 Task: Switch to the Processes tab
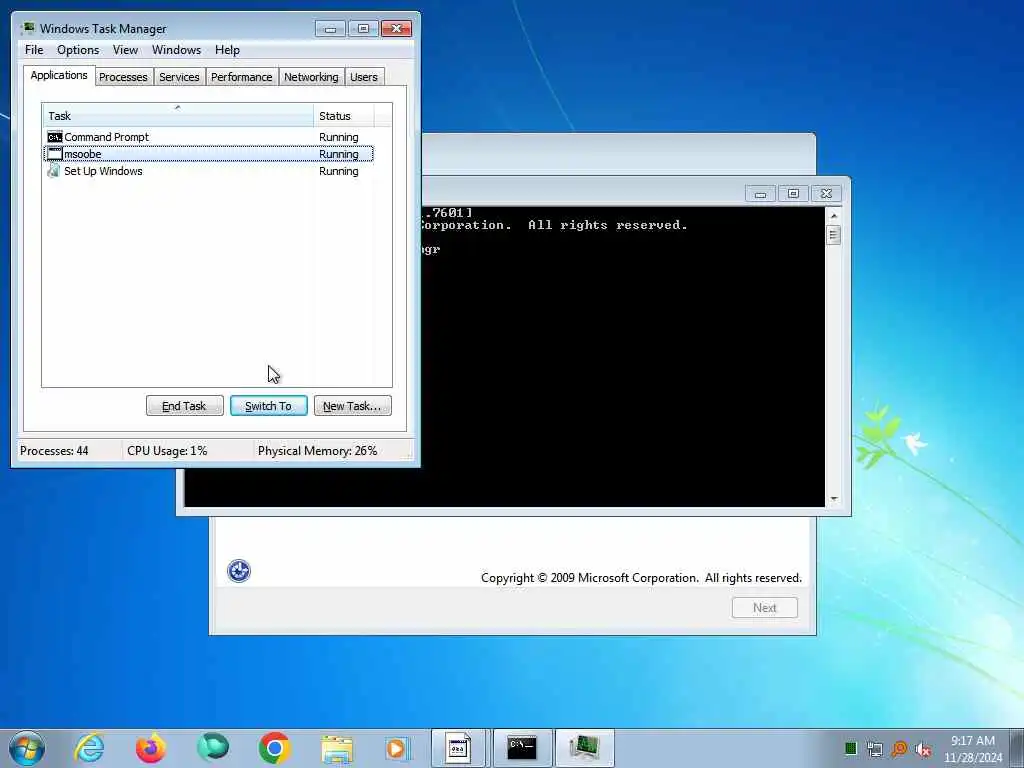pyautogui.click(x=123, y=77)
